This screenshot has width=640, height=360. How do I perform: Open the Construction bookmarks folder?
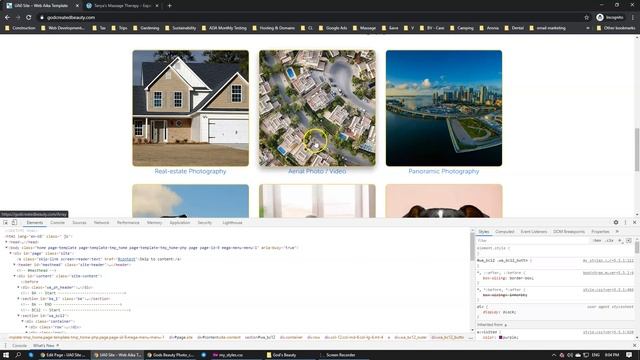click(20, 28)
